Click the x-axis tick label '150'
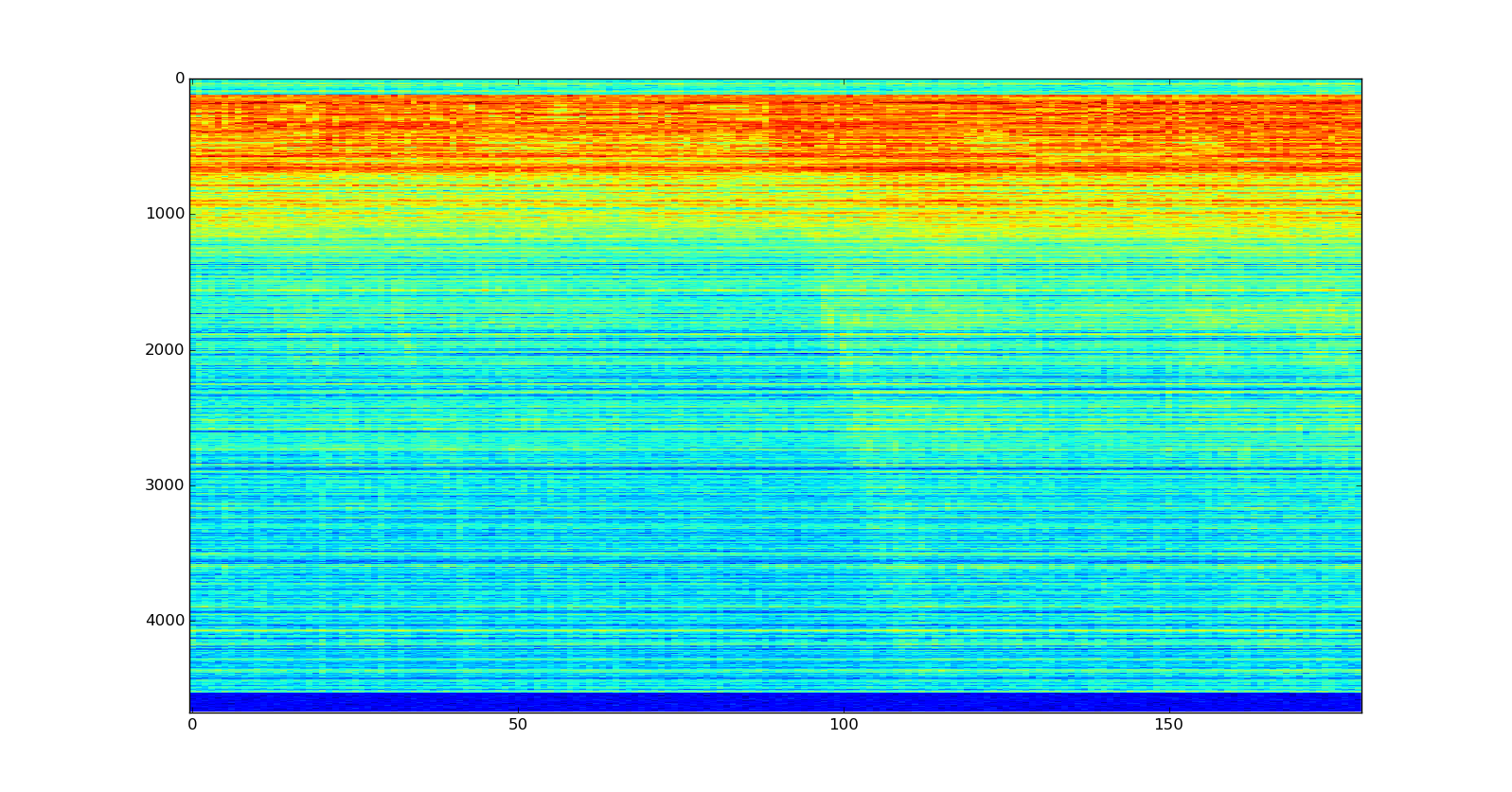1512x792 pixels. pos(1169,725)
